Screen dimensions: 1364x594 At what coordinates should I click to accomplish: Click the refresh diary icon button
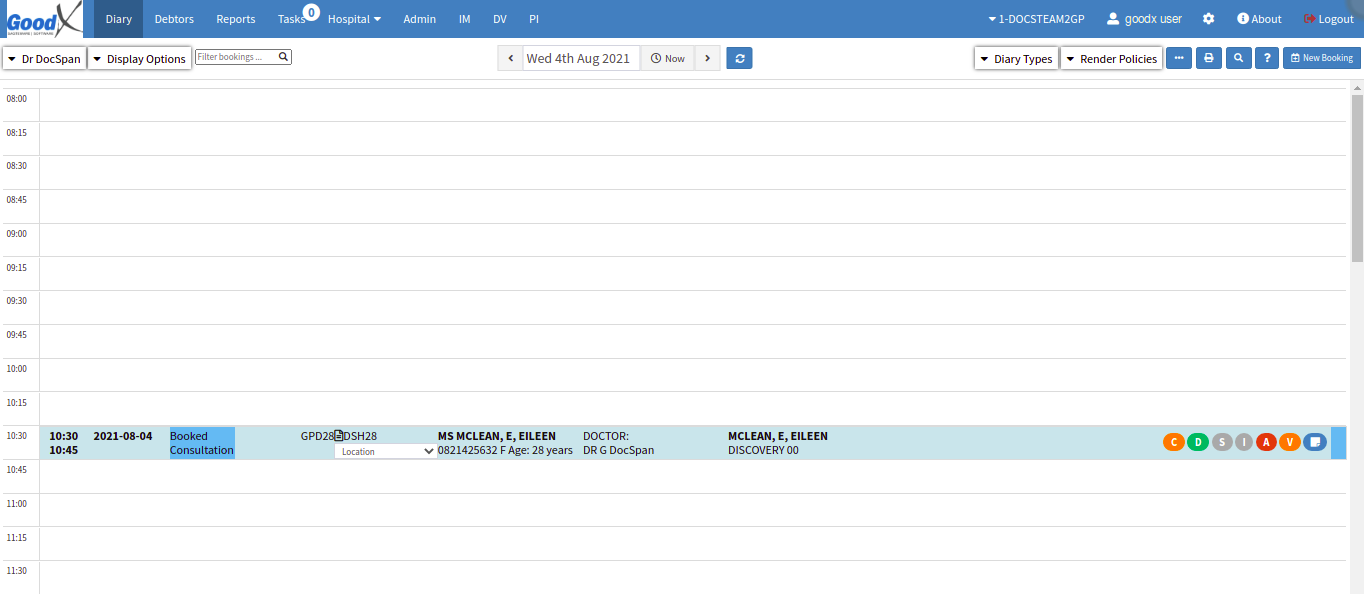coord(739,59)
